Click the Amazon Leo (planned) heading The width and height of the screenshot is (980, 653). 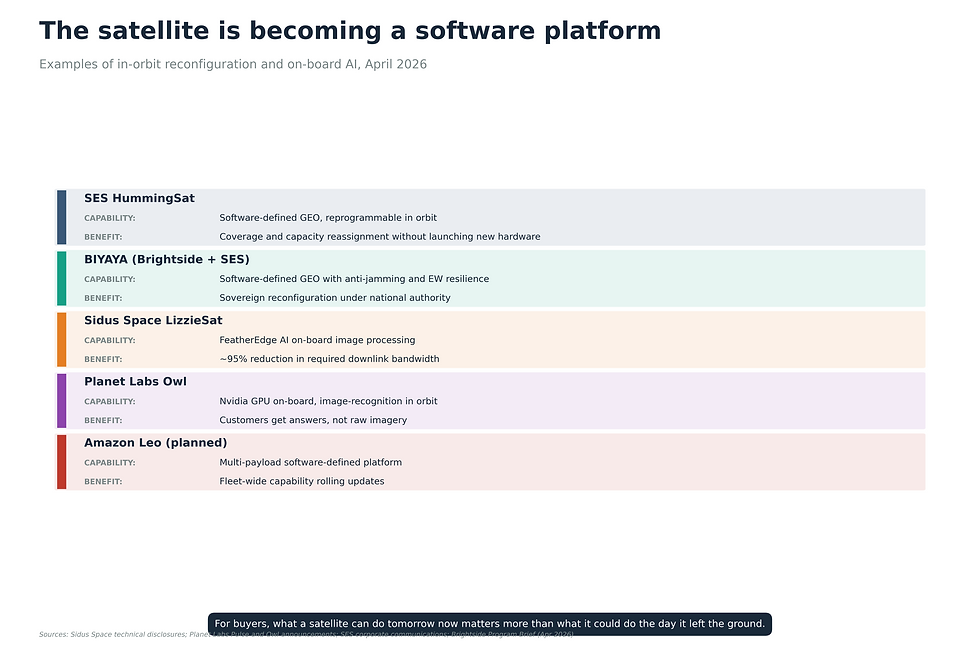(x=156, y=443)
